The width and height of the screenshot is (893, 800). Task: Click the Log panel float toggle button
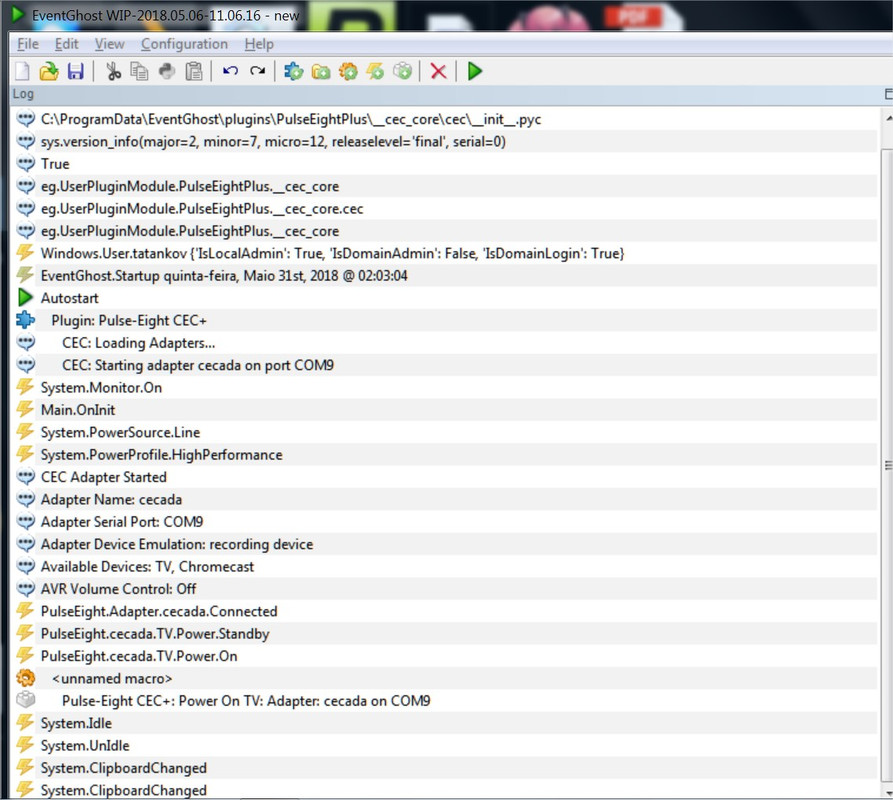pyautogui.click(x=888, y=94)
